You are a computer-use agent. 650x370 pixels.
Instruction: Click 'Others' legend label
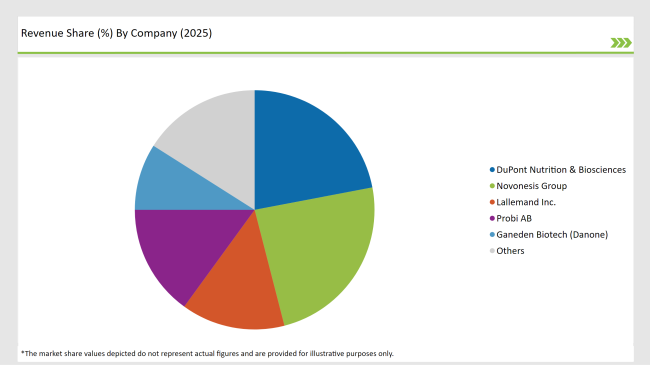(510, 251)
